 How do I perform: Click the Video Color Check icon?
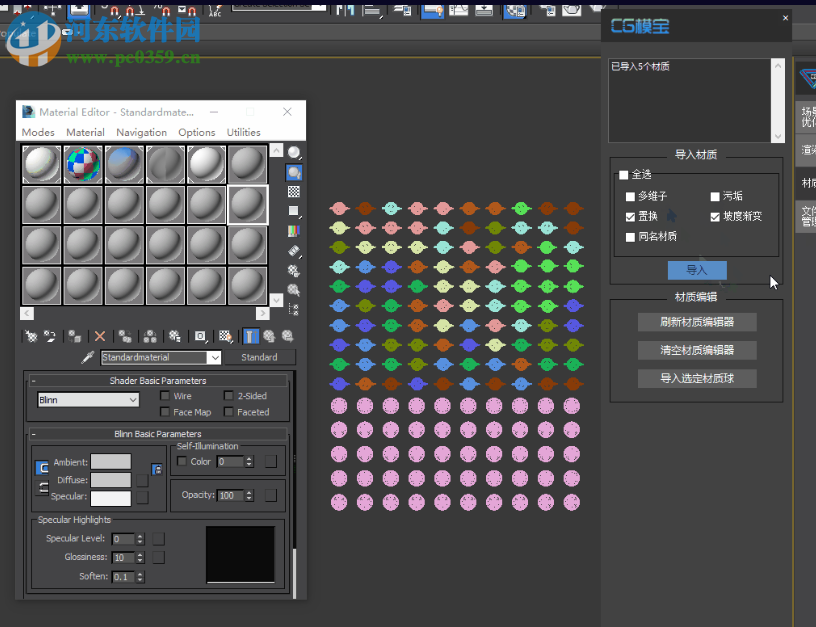tap(294, 230)
